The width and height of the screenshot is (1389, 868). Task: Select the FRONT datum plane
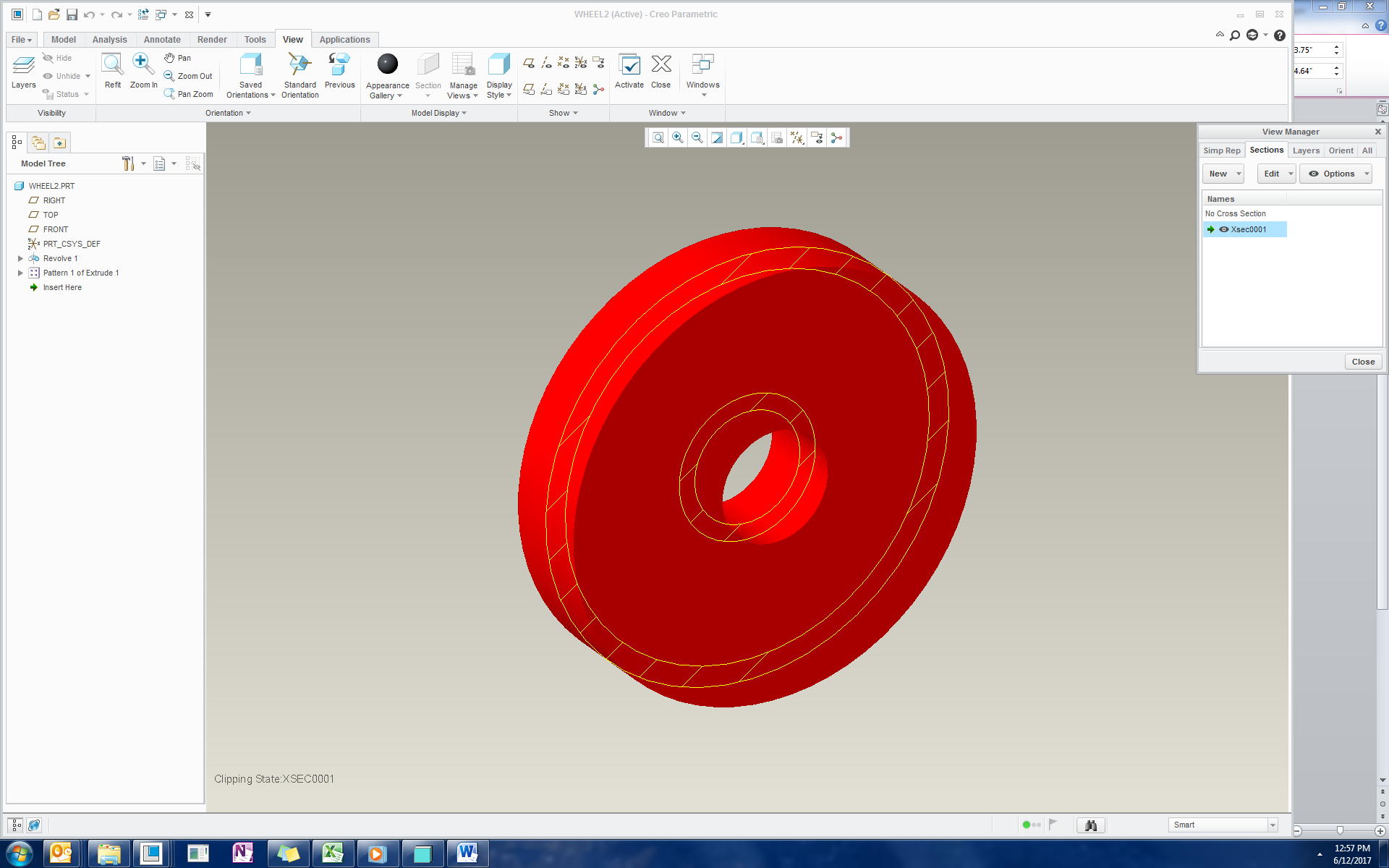coord(55,229)
